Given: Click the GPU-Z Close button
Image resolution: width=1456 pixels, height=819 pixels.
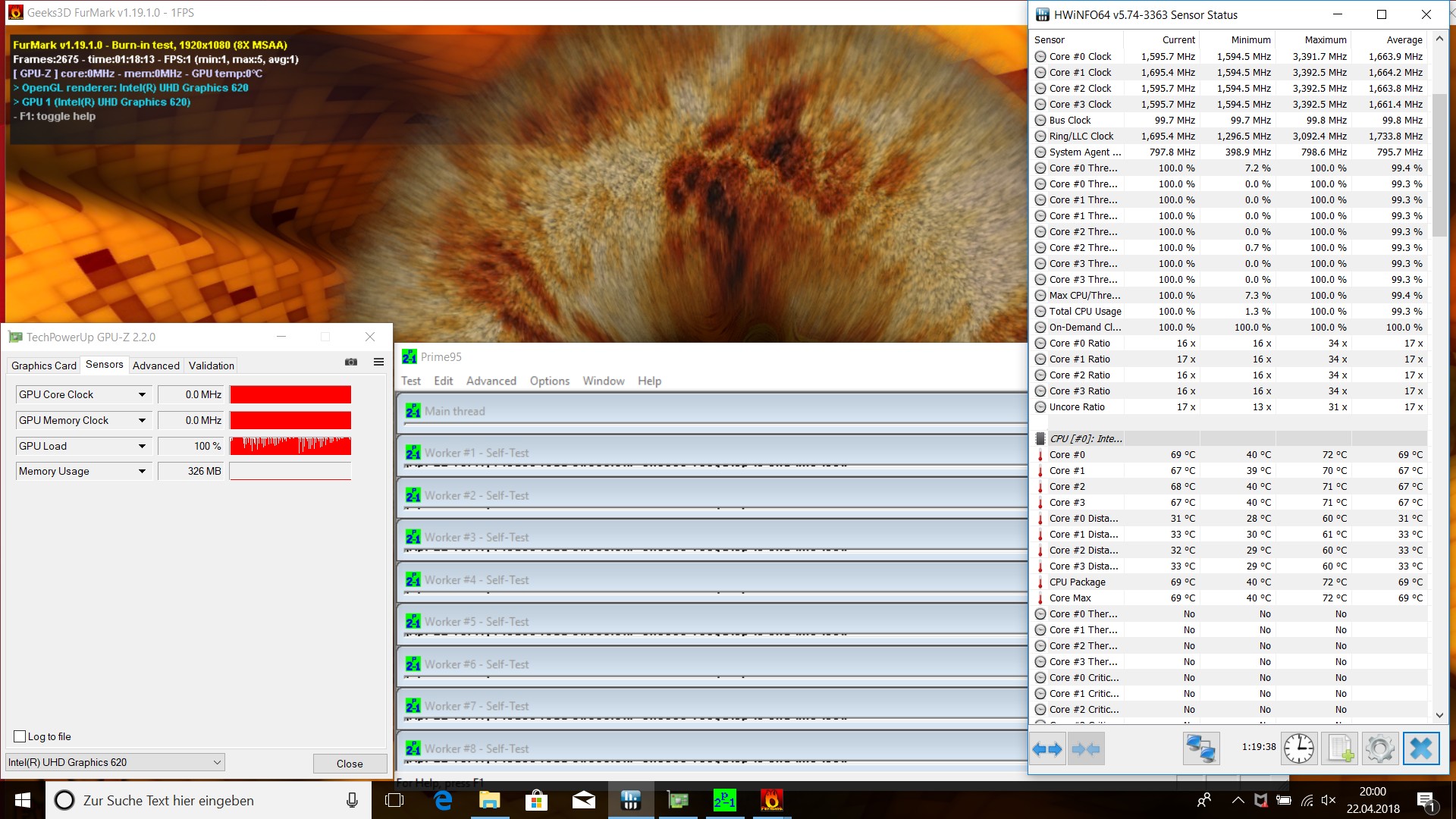Looking at the screenshot, I should [350, 764].
